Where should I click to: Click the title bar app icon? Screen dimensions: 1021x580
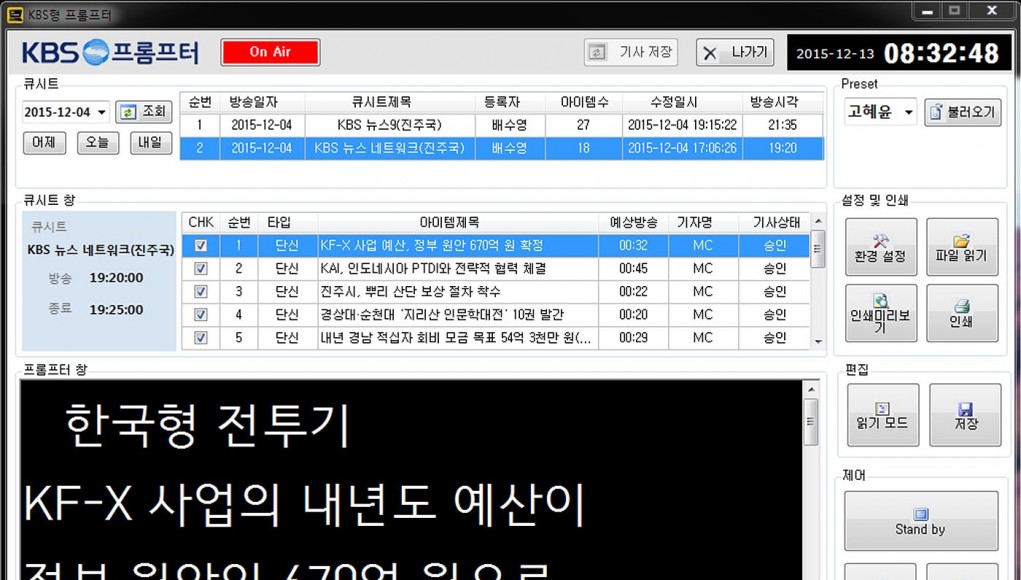pos(15,14)
